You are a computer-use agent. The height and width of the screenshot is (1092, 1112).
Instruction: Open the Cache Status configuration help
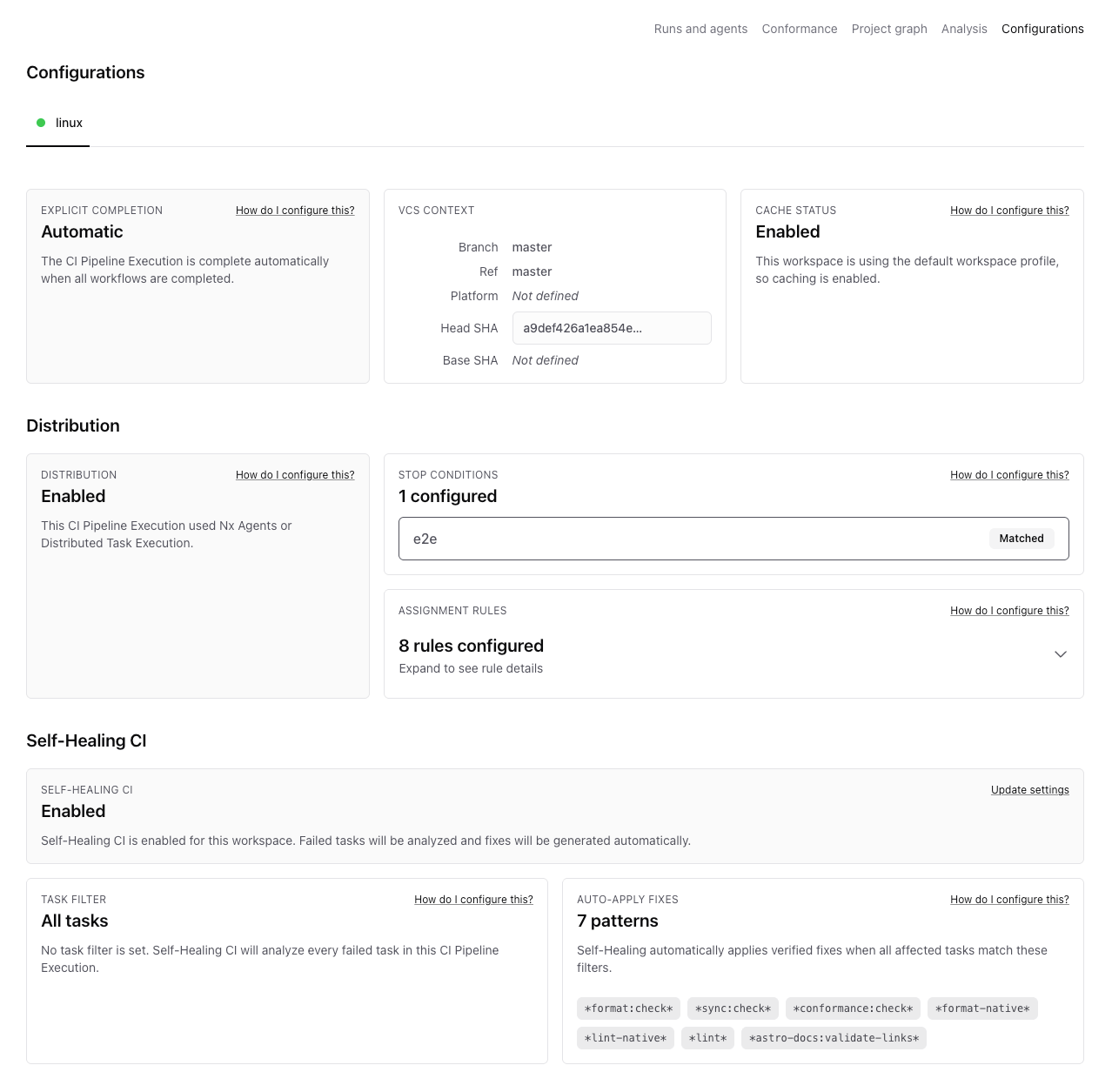[1009, 210]
